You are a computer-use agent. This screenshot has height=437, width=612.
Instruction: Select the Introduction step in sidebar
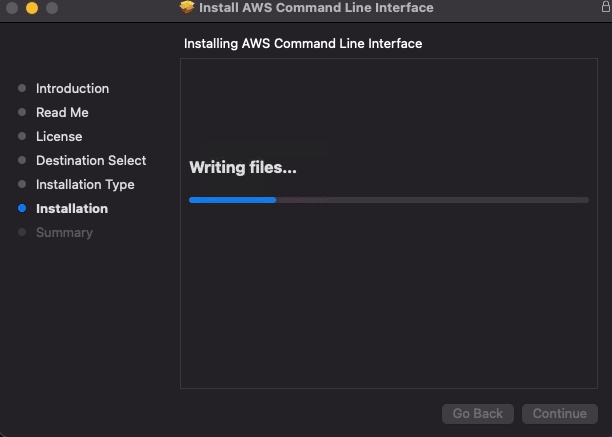(72, 89)
